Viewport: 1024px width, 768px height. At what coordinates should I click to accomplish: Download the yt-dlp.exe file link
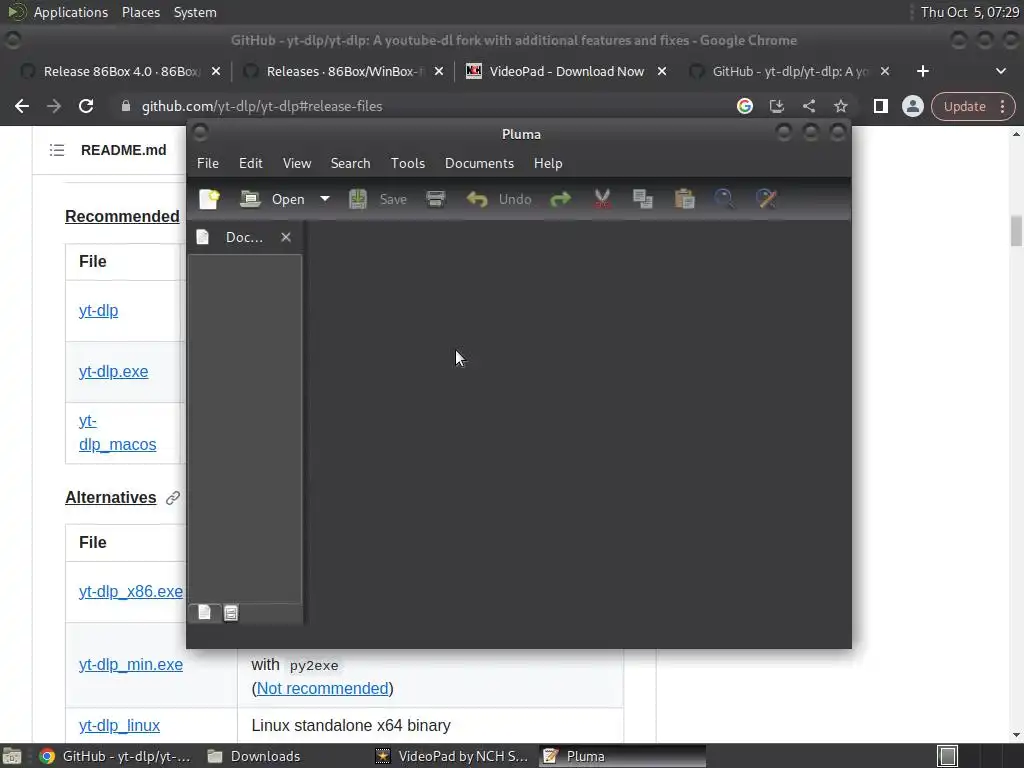[x=114, y=371]
